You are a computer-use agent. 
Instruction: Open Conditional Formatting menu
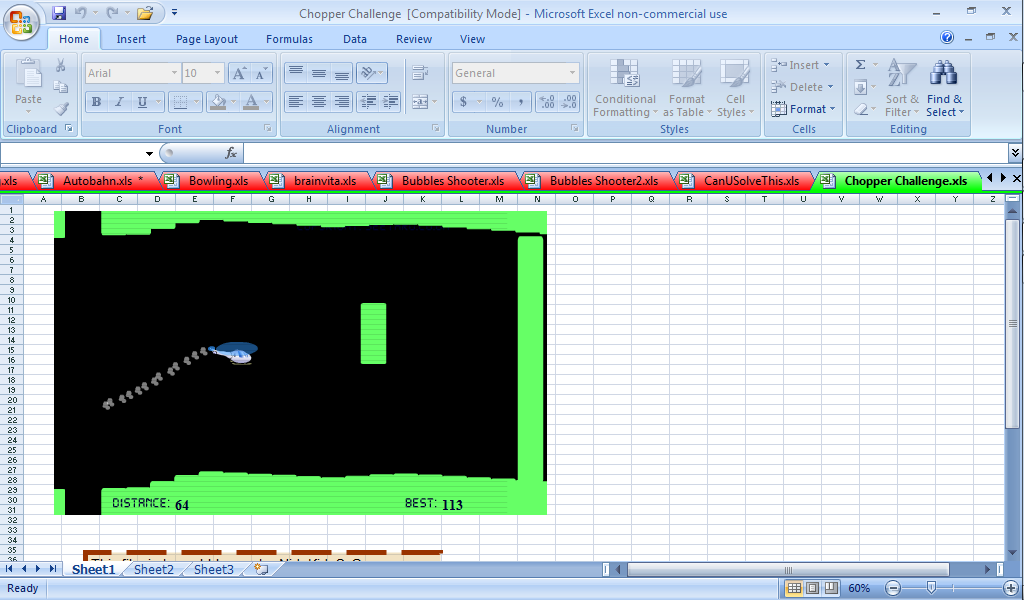(x=625, y=88)
